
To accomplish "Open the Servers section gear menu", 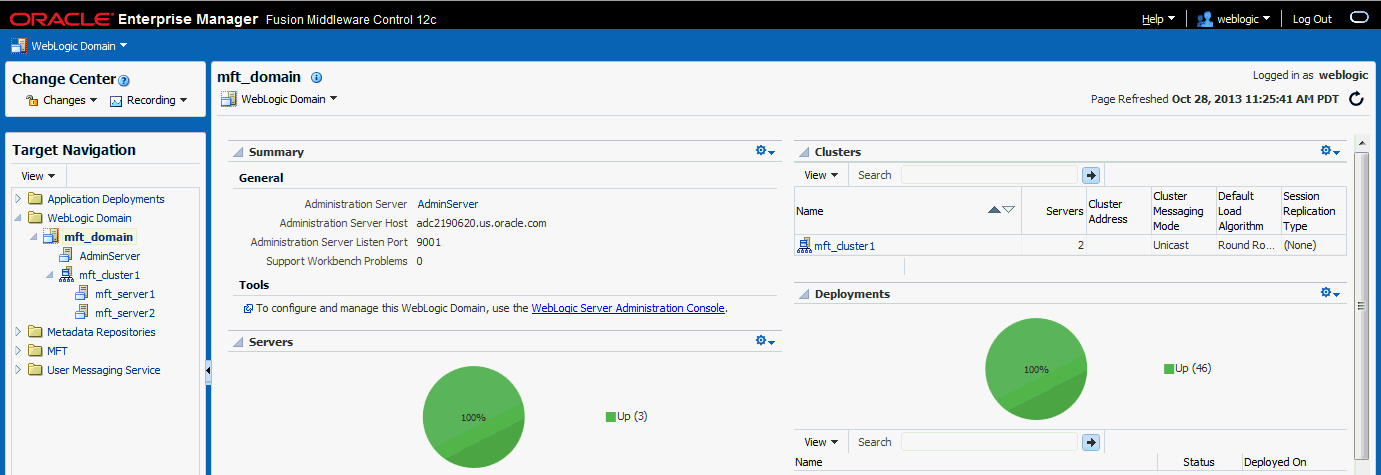I will pos(766,341).
